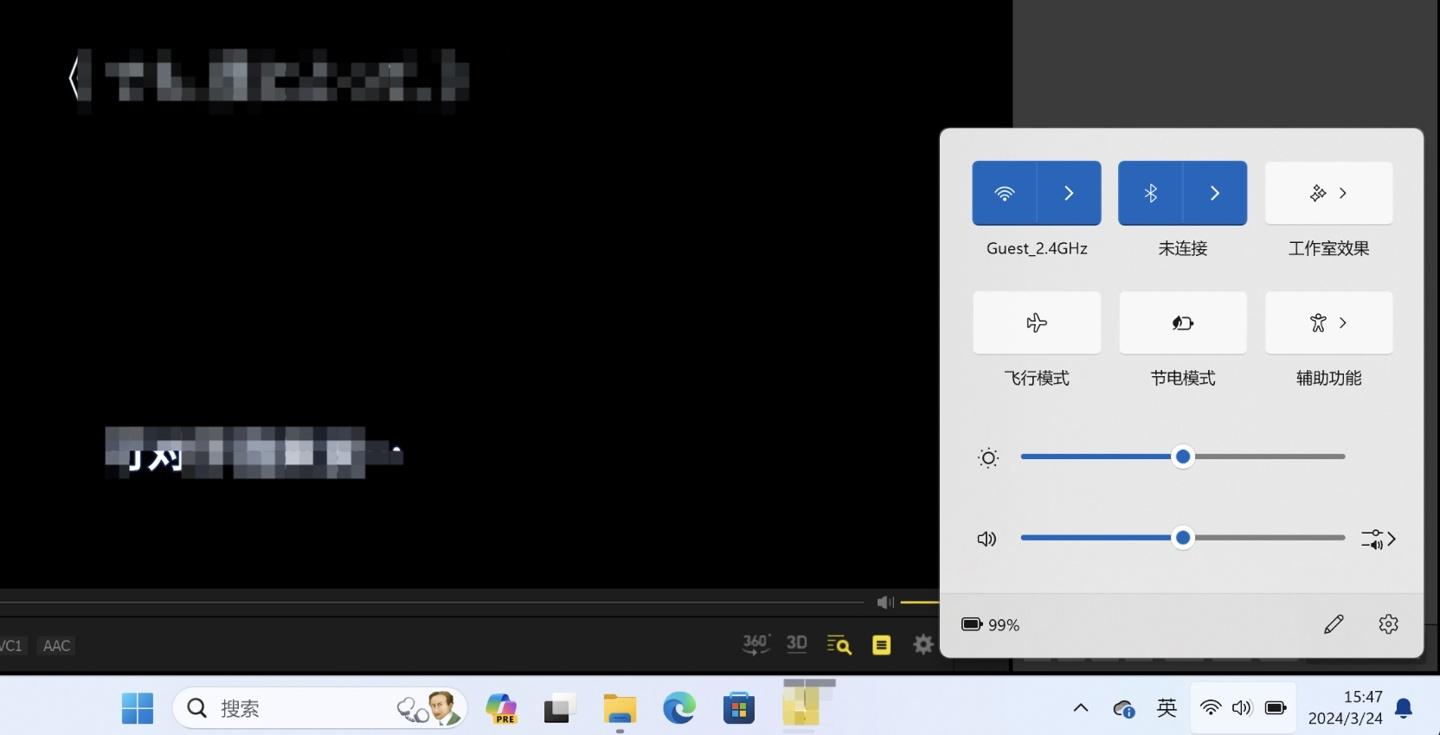Open the sound output device selector
The image size is (1440, 735).
click(1379, 539)
